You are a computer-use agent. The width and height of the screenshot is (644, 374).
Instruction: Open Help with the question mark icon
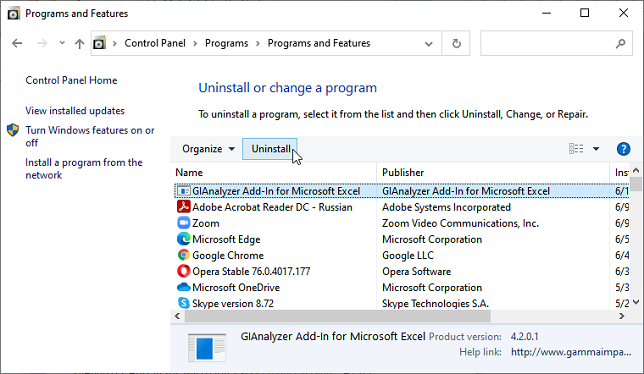(623, 149)
